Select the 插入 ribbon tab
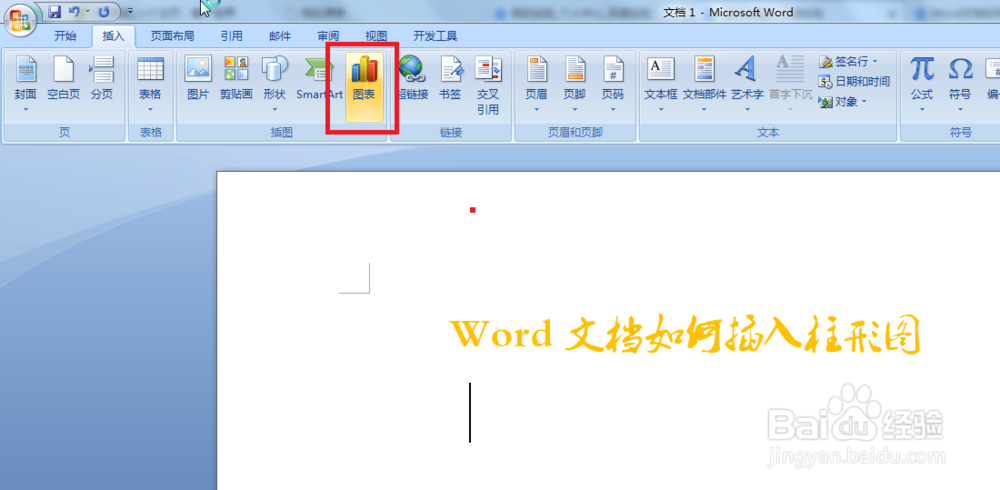The height and width of the screenshot is (490, 1000). pos(114,36)
